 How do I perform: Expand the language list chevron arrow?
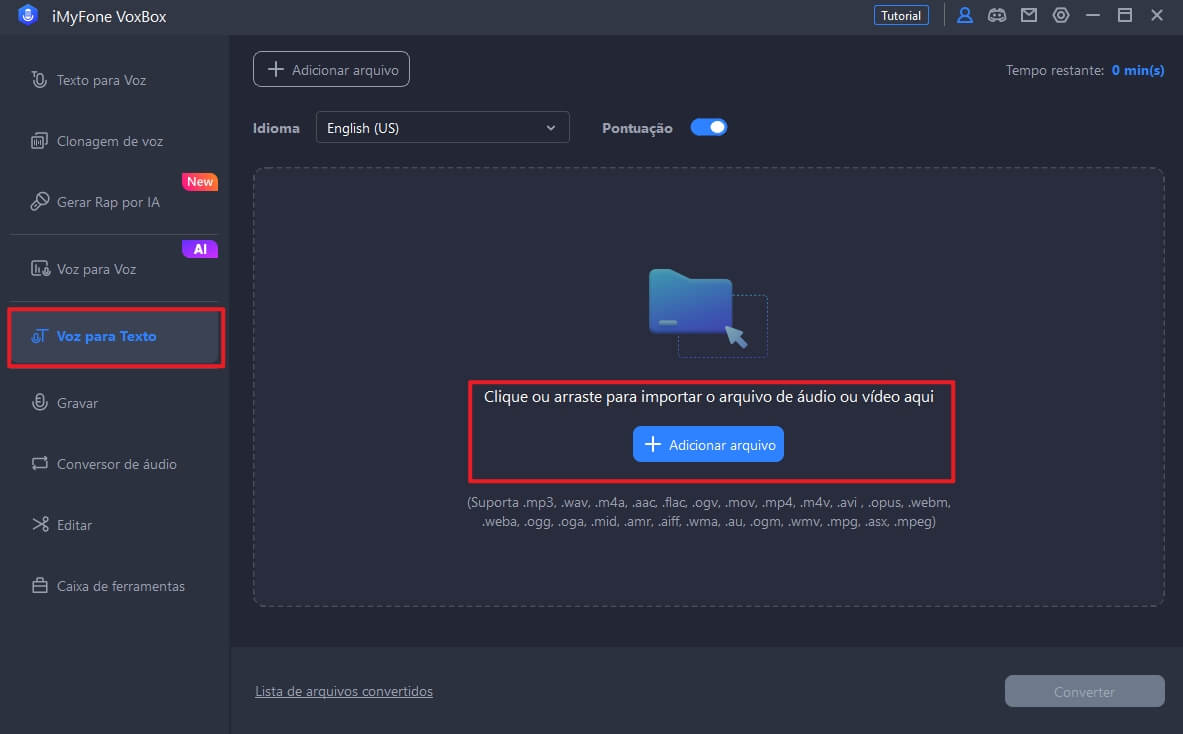click(x=551, y=127)
